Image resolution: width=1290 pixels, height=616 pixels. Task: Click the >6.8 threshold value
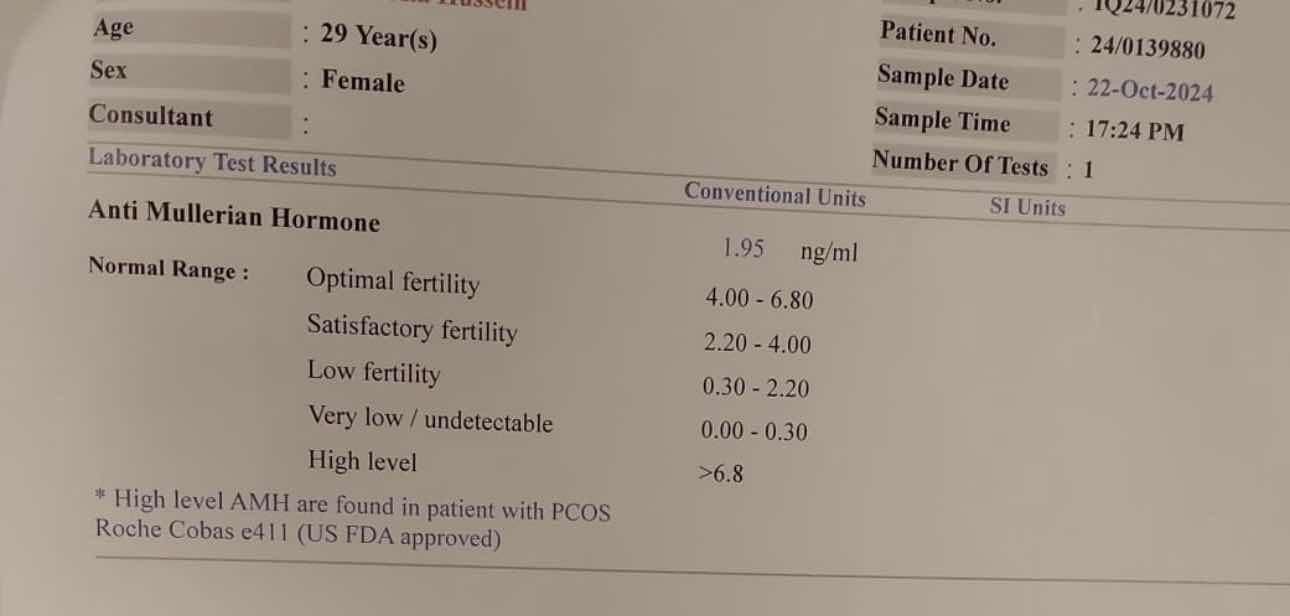[x=721, y=474]
